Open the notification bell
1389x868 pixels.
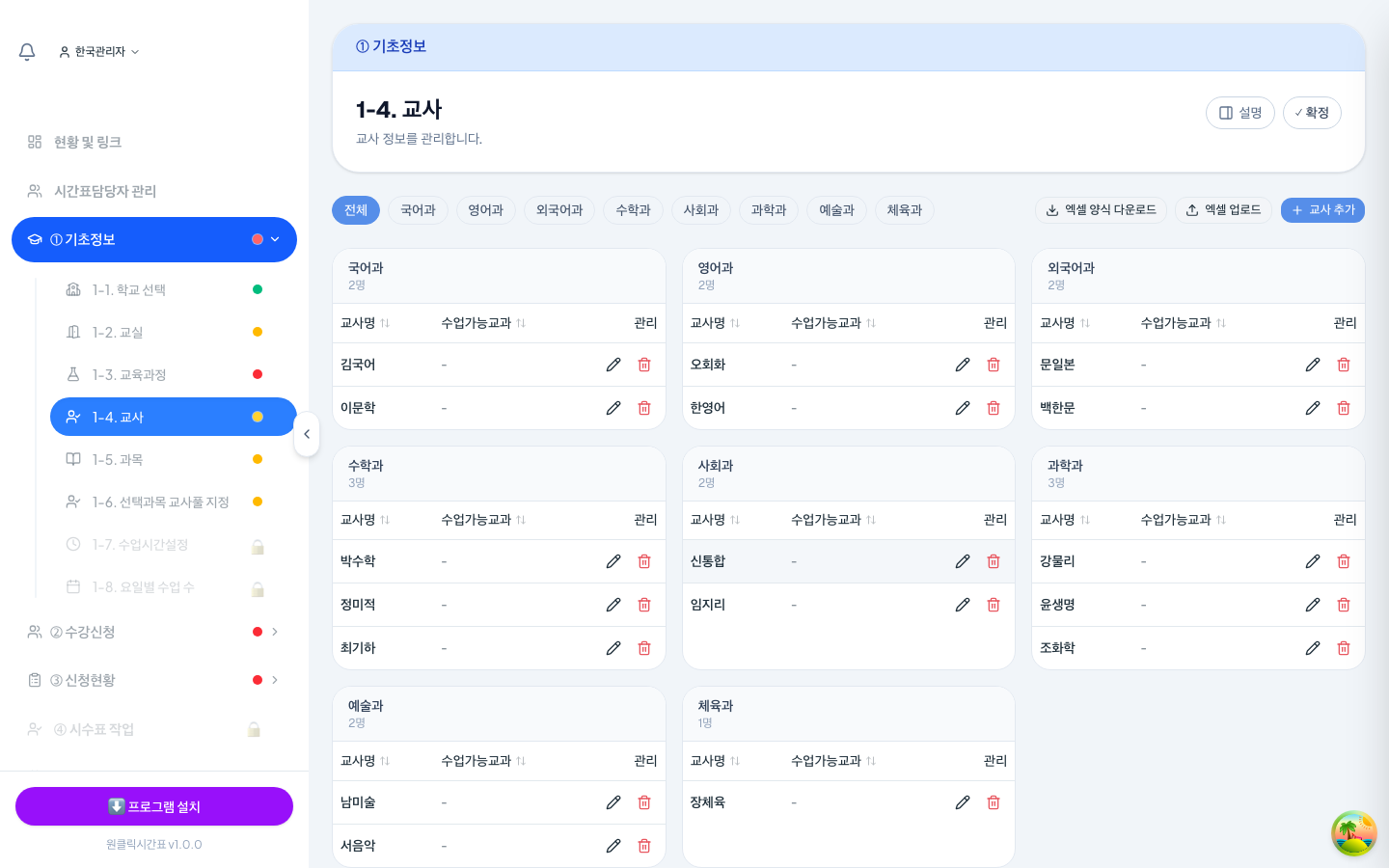pyautogui.click(x=27, y=52)
